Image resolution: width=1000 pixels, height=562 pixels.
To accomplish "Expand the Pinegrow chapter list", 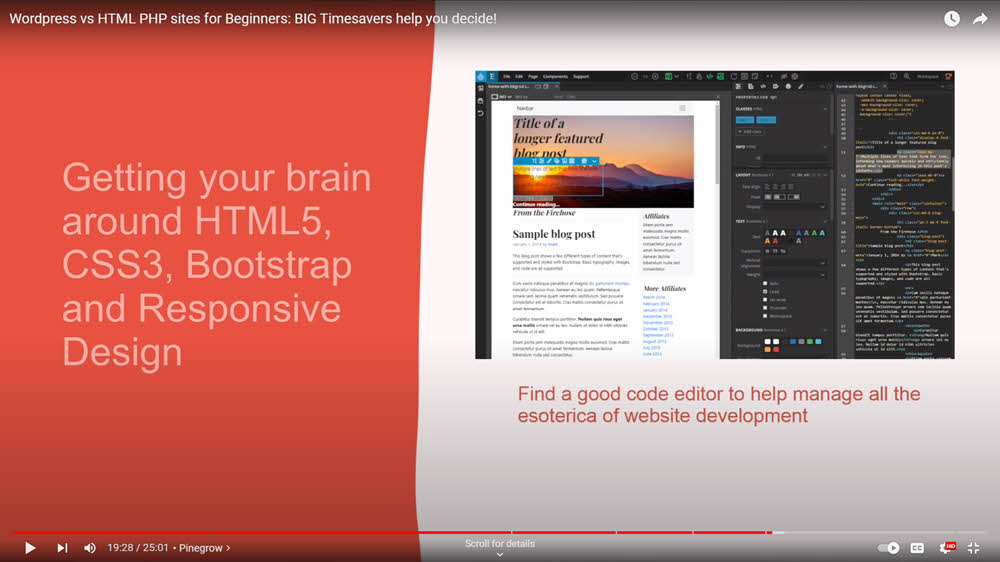I will pos(202,548).
